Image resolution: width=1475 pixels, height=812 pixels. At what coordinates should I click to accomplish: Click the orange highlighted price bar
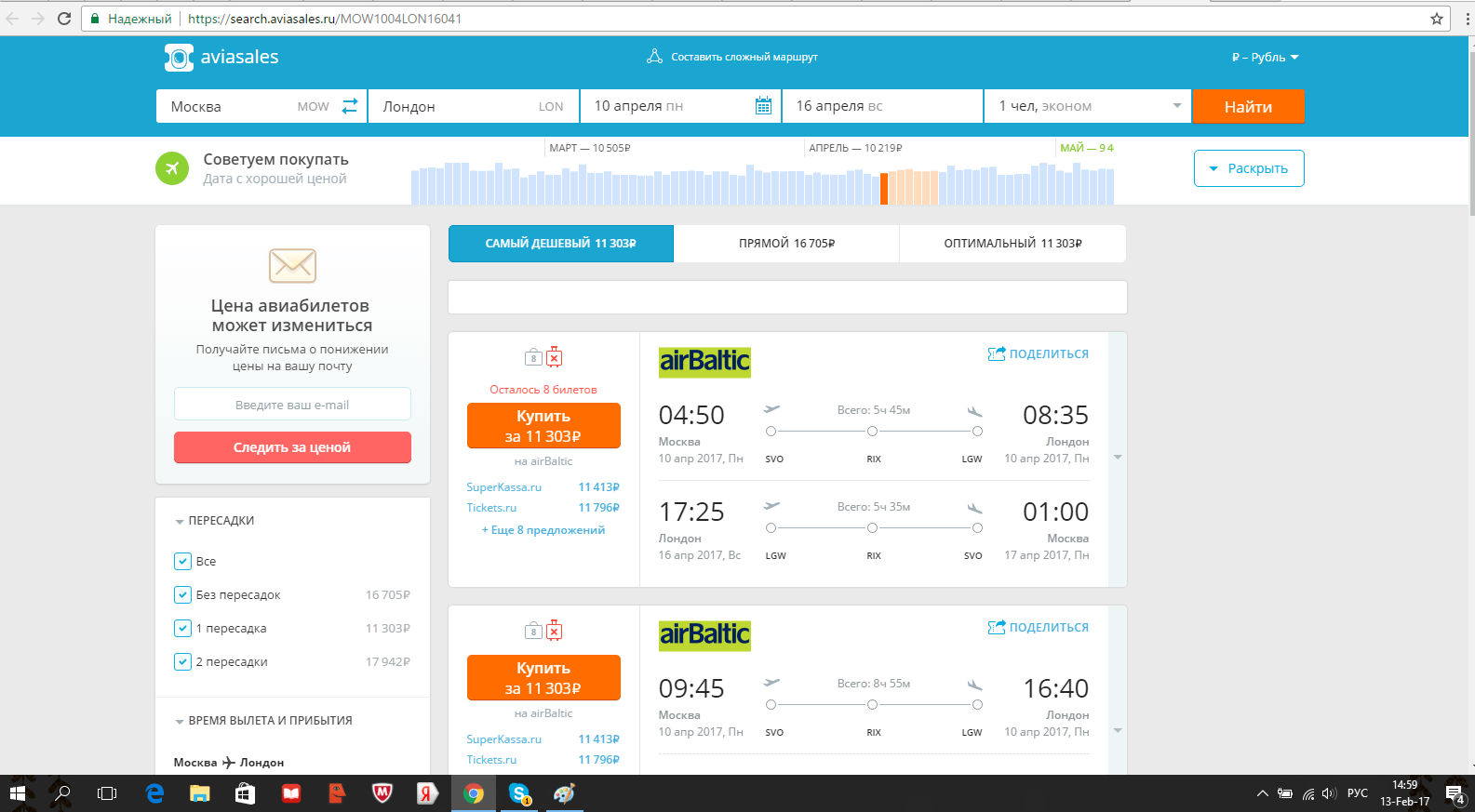pos(884,189)
